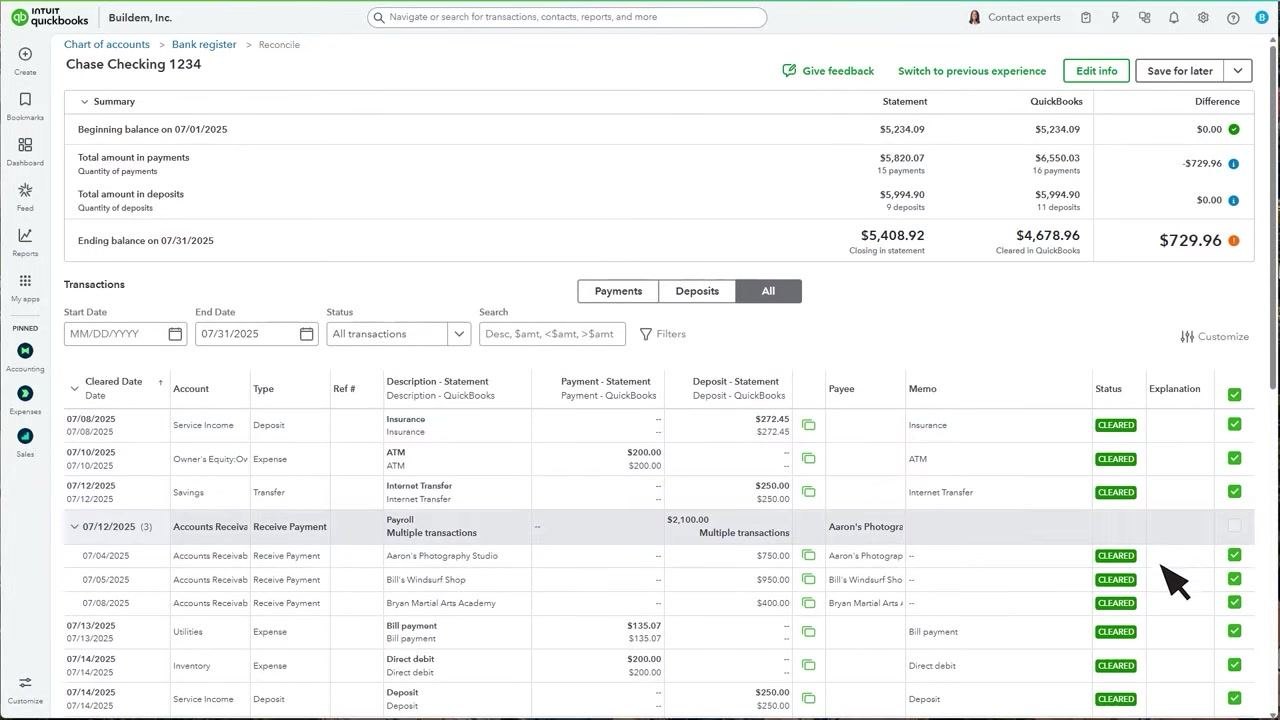Collapse the Summary section

click(x=84, y=102)
